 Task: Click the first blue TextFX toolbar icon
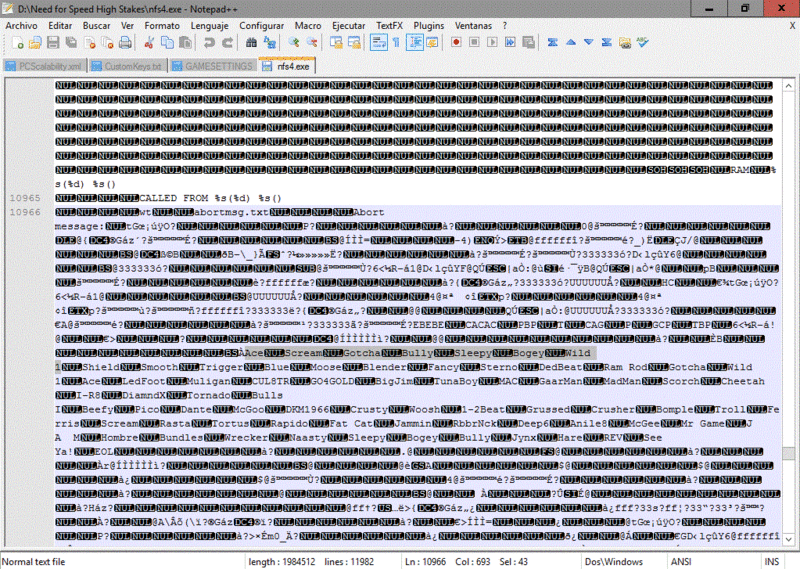coord(553,43)
